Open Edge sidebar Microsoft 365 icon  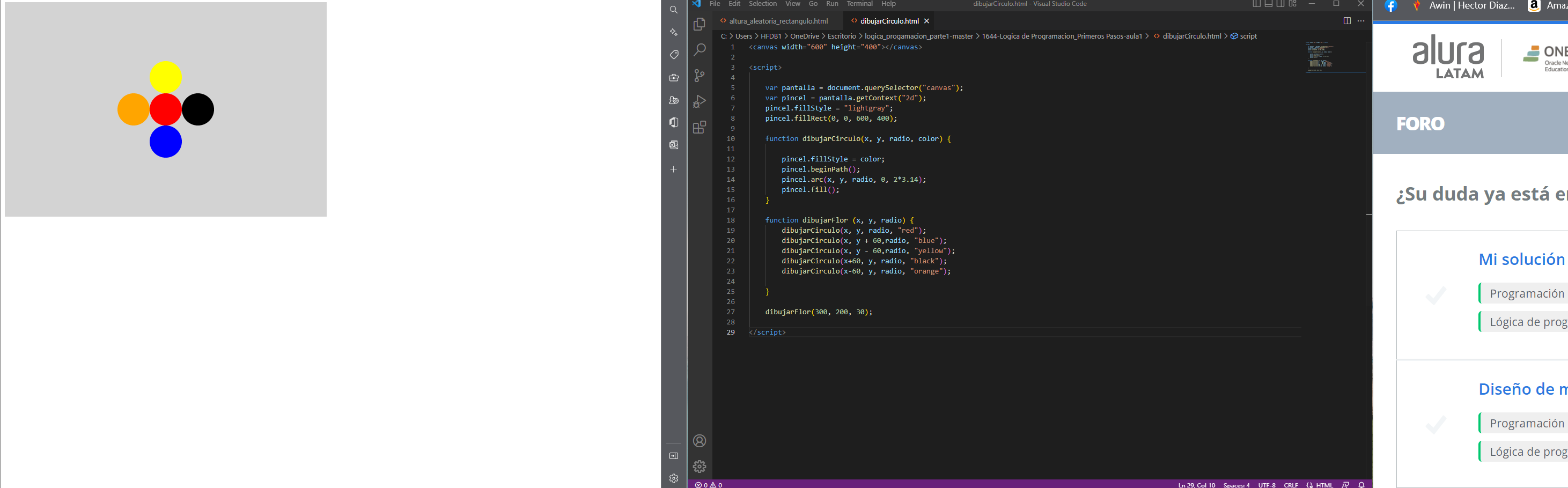coord(673,122)
